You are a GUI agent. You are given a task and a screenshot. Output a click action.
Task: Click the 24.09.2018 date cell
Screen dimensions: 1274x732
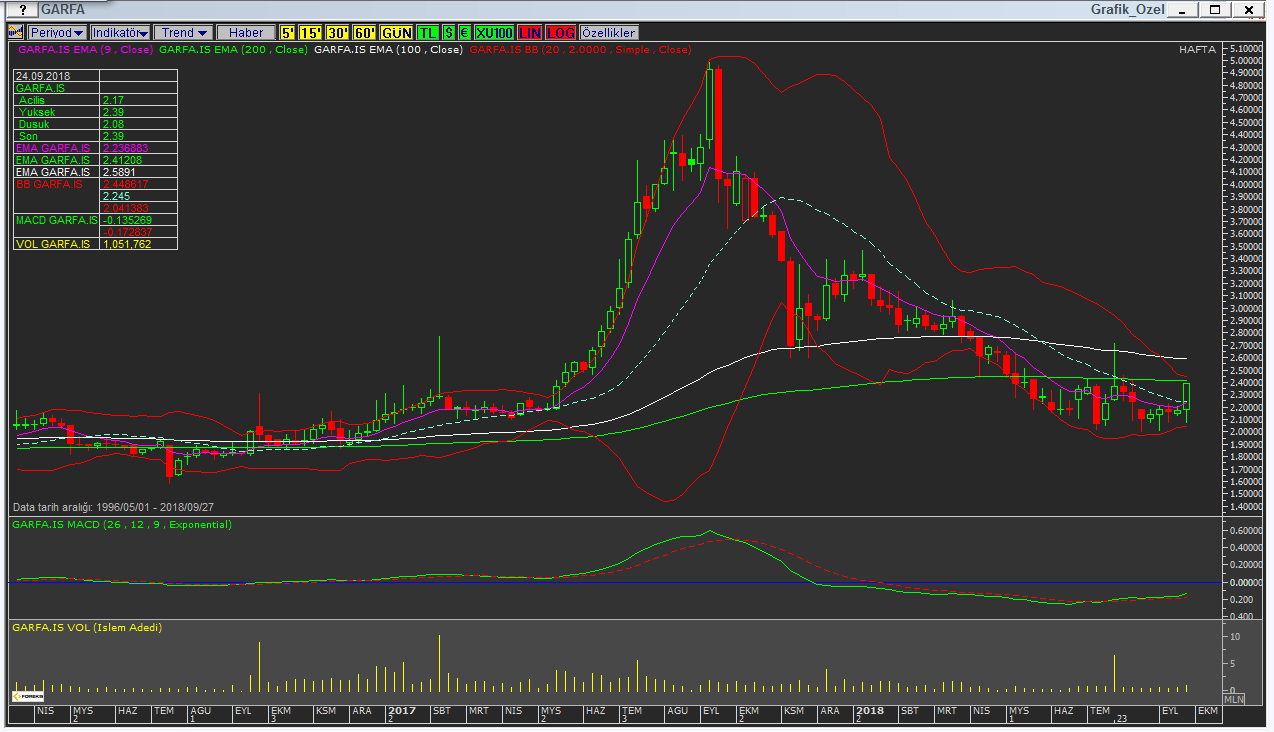pyautogui.click(x=56, y=76)
